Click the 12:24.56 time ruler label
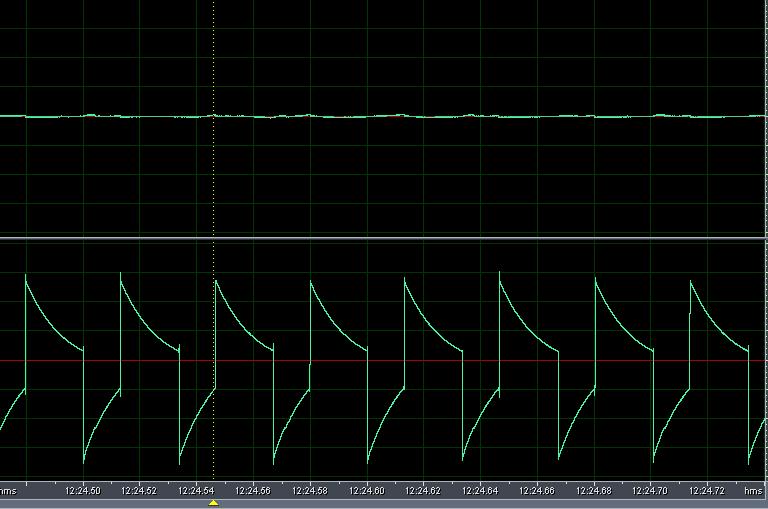This screenshot has height=509, width=768. pos(253,490)
